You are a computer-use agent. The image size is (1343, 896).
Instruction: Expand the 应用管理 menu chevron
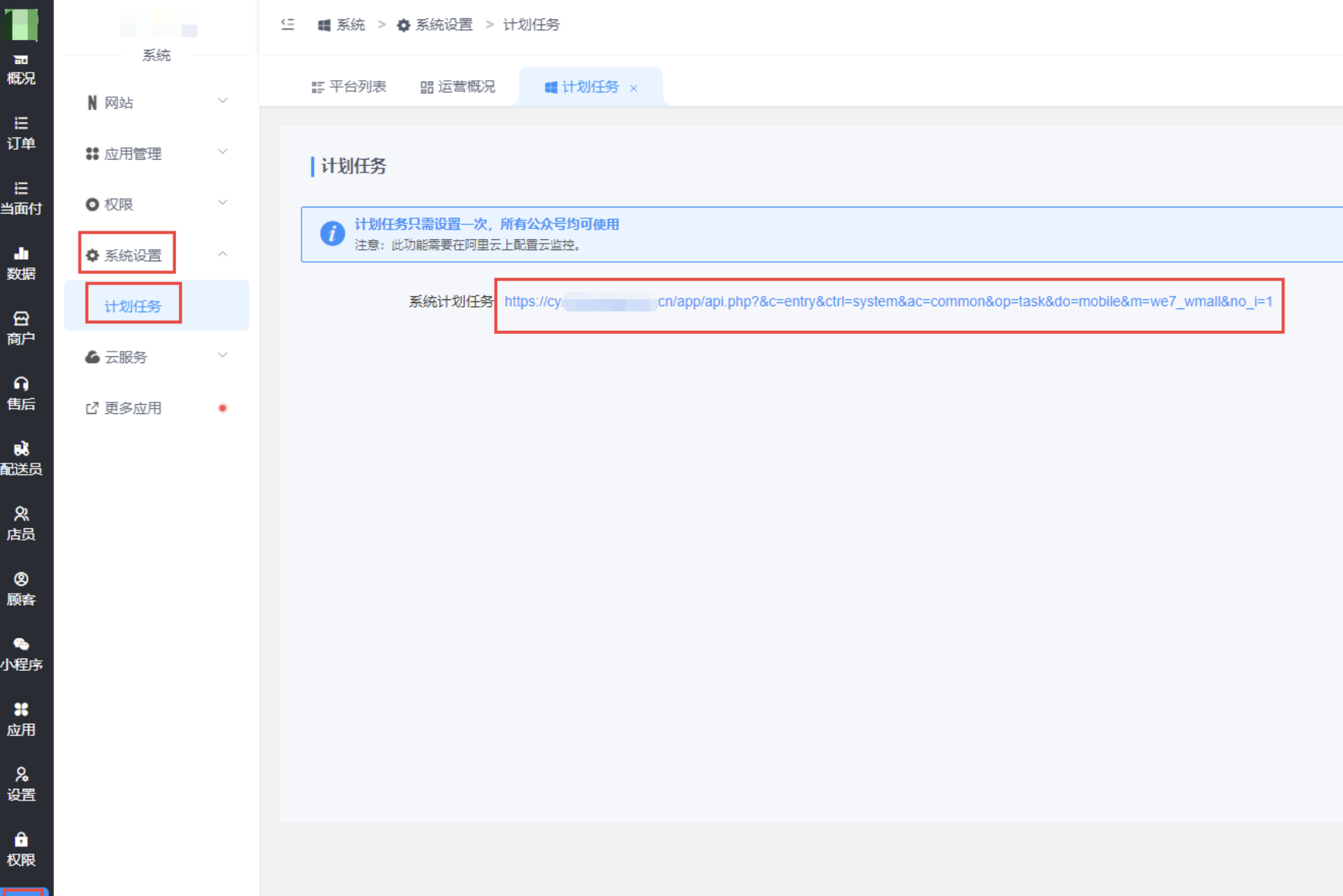pos(223,152)
